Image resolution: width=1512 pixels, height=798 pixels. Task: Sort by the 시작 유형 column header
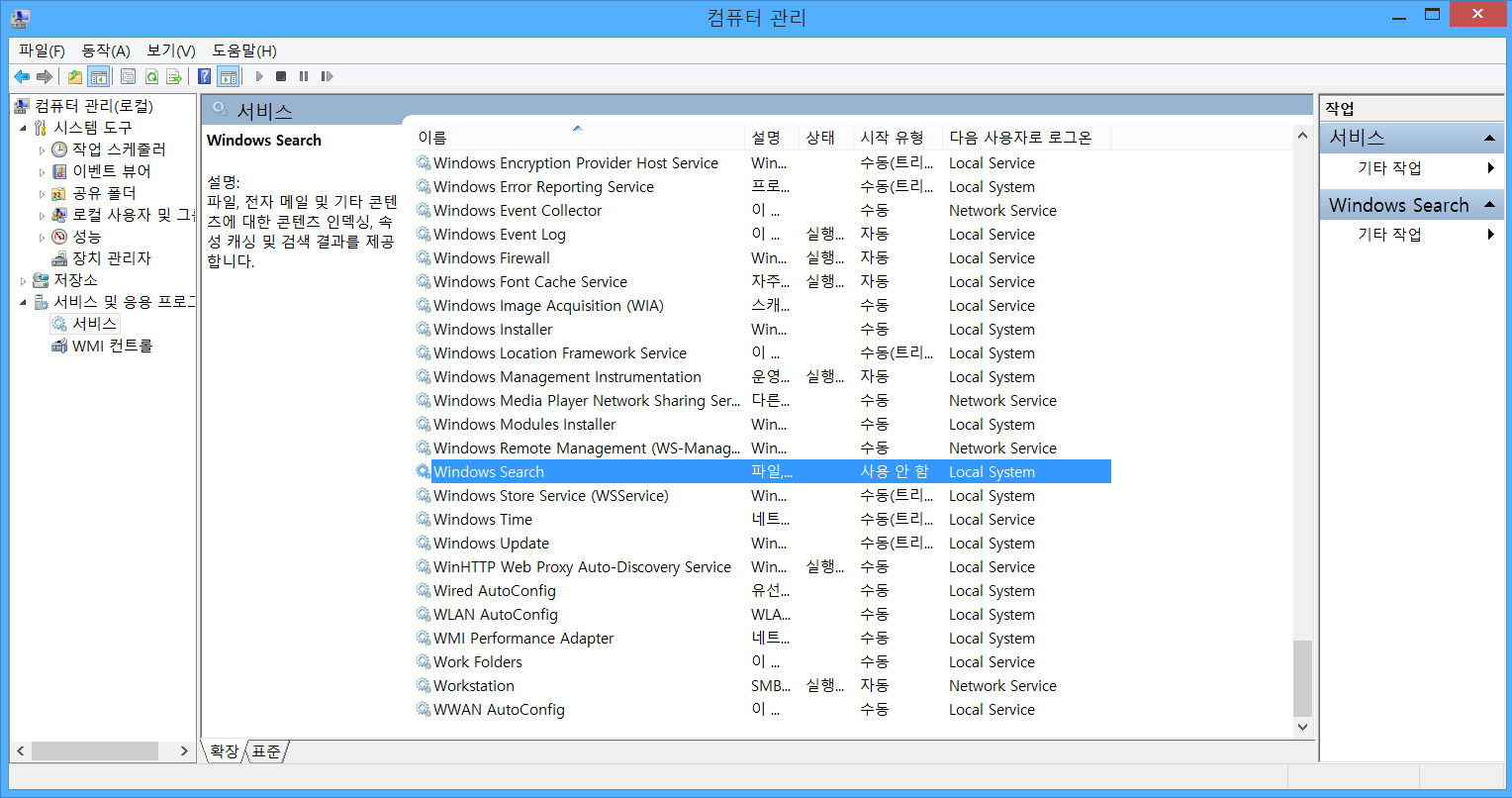(x=898, y=138)
